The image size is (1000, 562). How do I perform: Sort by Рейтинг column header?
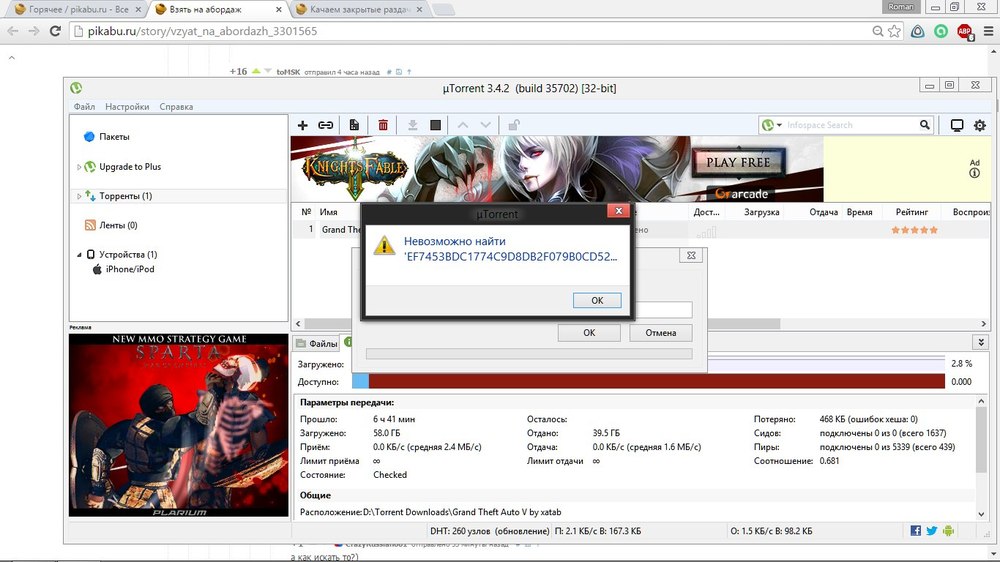click(911, 212)
